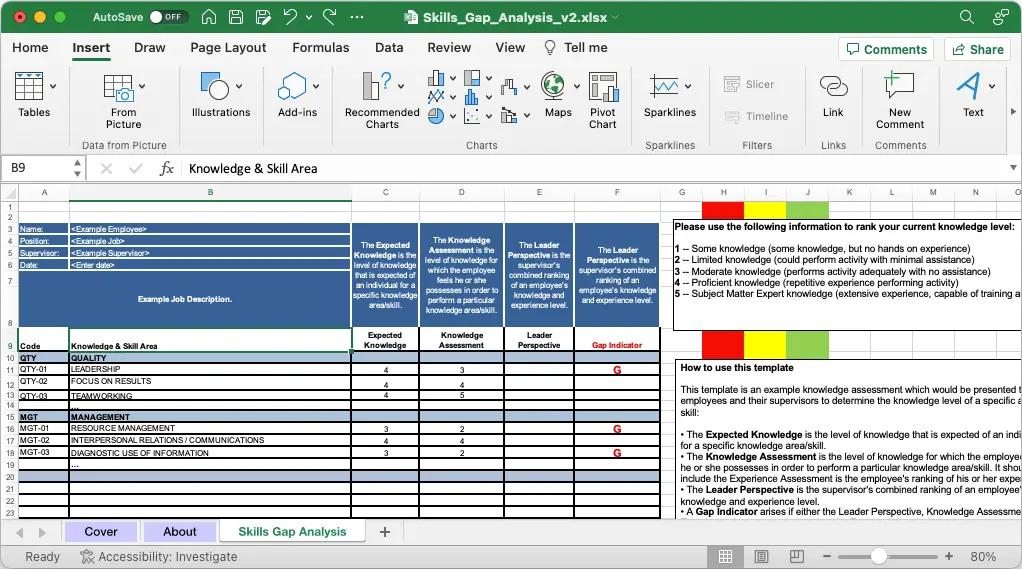Open Recommended Charts
This screenshot has width=1022, height=569.
pyautogui.click(x=382, y=101)
